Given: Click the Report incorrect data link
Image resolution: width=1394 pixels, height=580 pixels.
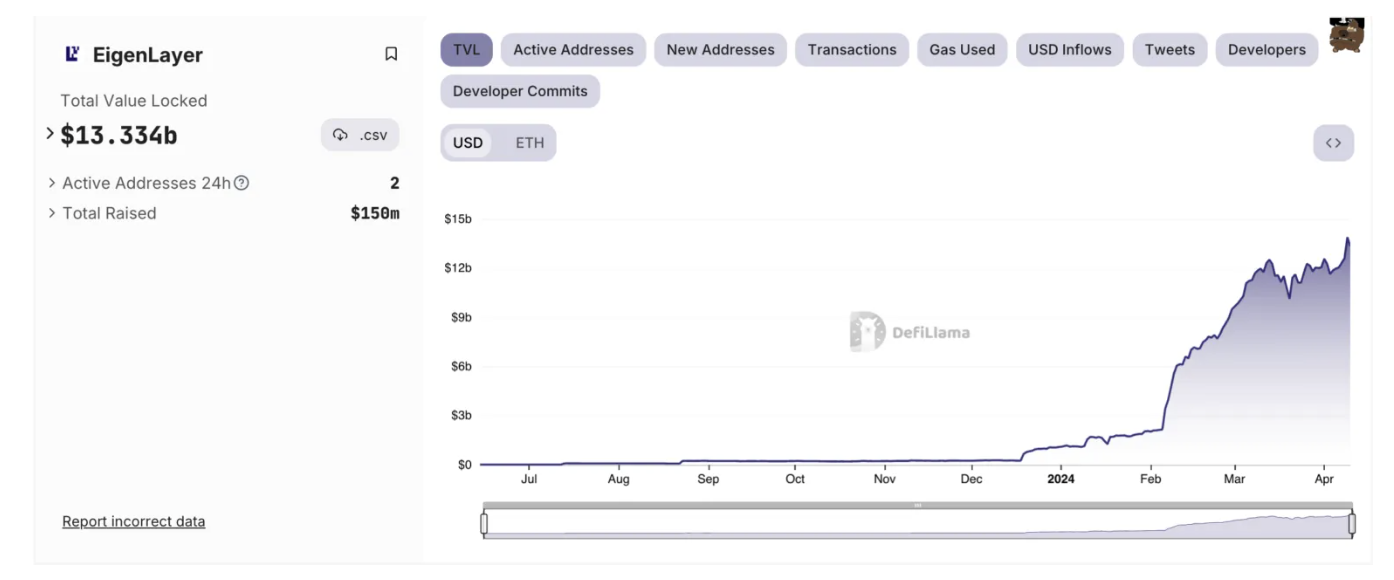Looking at the screenshot, I should click(133, 521).
